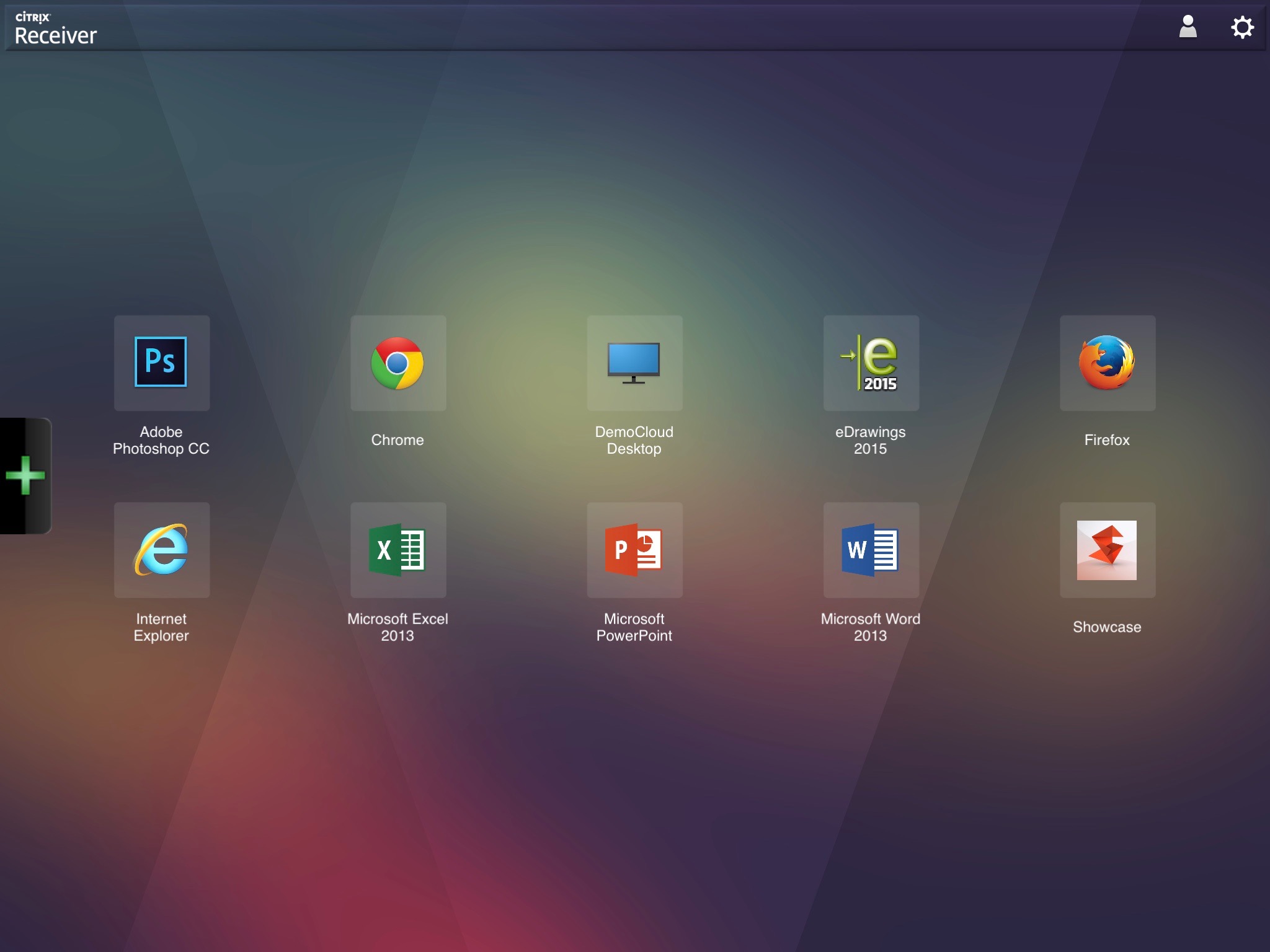Open the user account profile icon
The image size is (1270, 952).
click(1188, 27)
